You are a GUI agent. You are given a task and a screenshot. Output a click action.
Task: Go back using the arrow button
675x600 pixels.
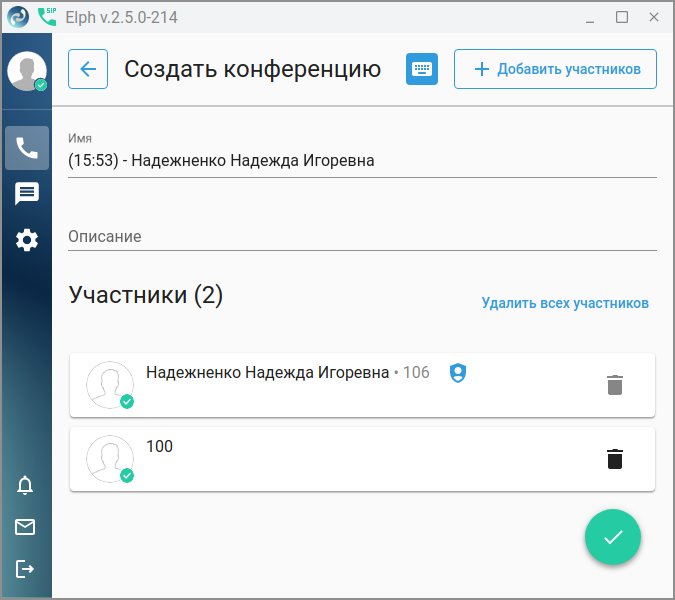point(88,69)
